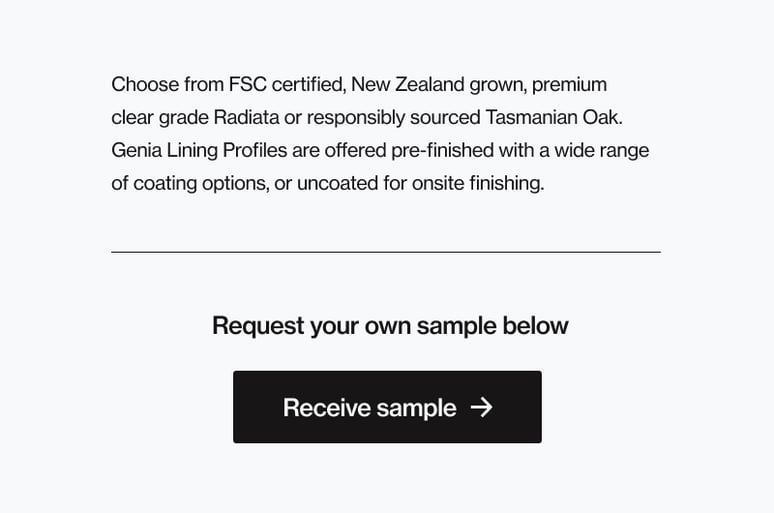774x513 pixels.
Task: Click the Receive sample button
Action: click(387, 407)
